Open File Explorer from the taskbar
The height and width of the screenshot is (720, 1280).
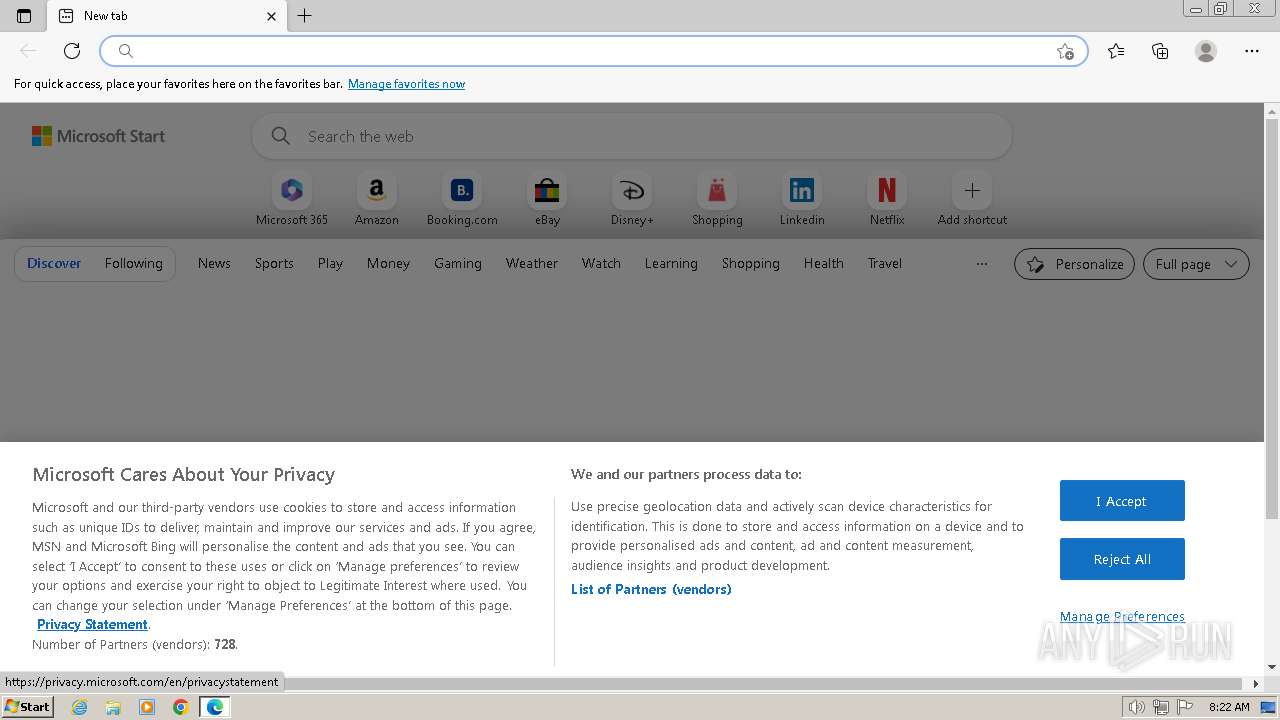coord(113,707)
